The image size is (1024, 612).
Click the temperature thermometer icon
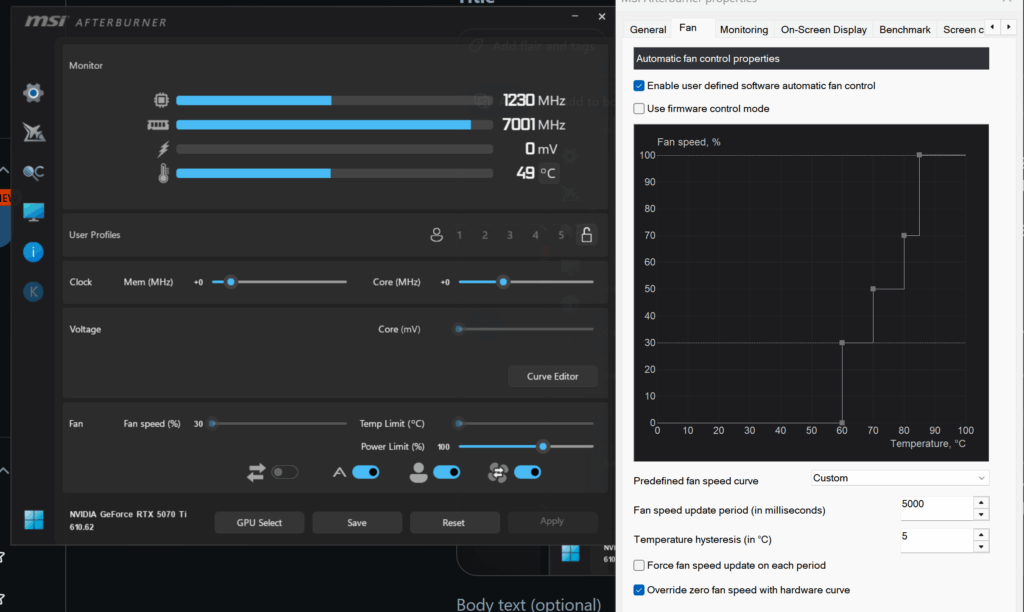tap(163, 173)
